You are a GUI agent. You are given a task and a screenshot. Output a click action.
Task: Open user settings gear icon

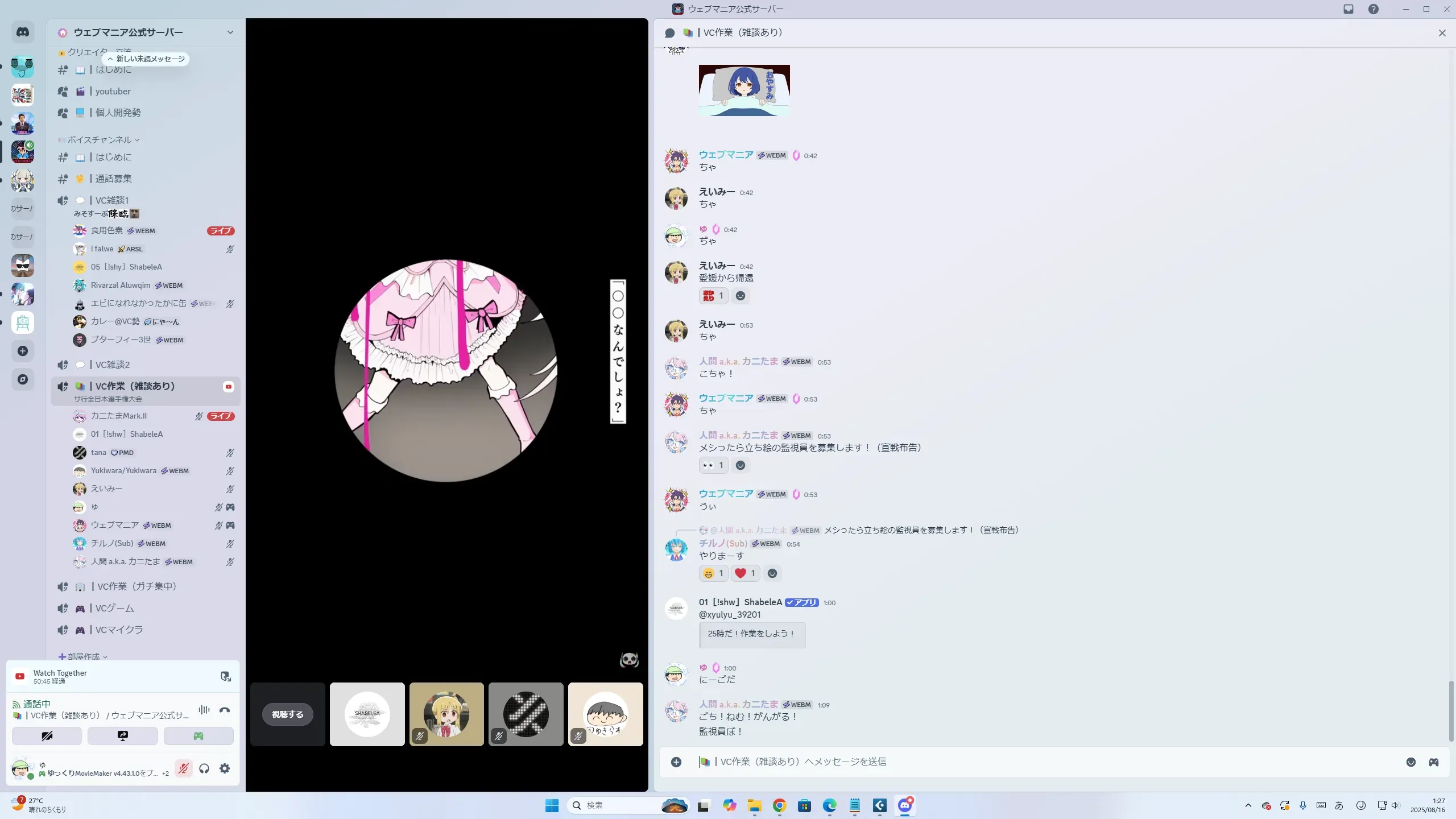225,768
